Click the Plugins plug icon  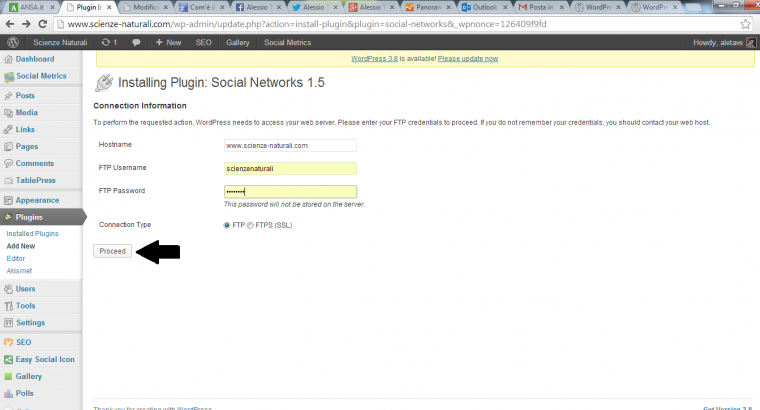8,217
